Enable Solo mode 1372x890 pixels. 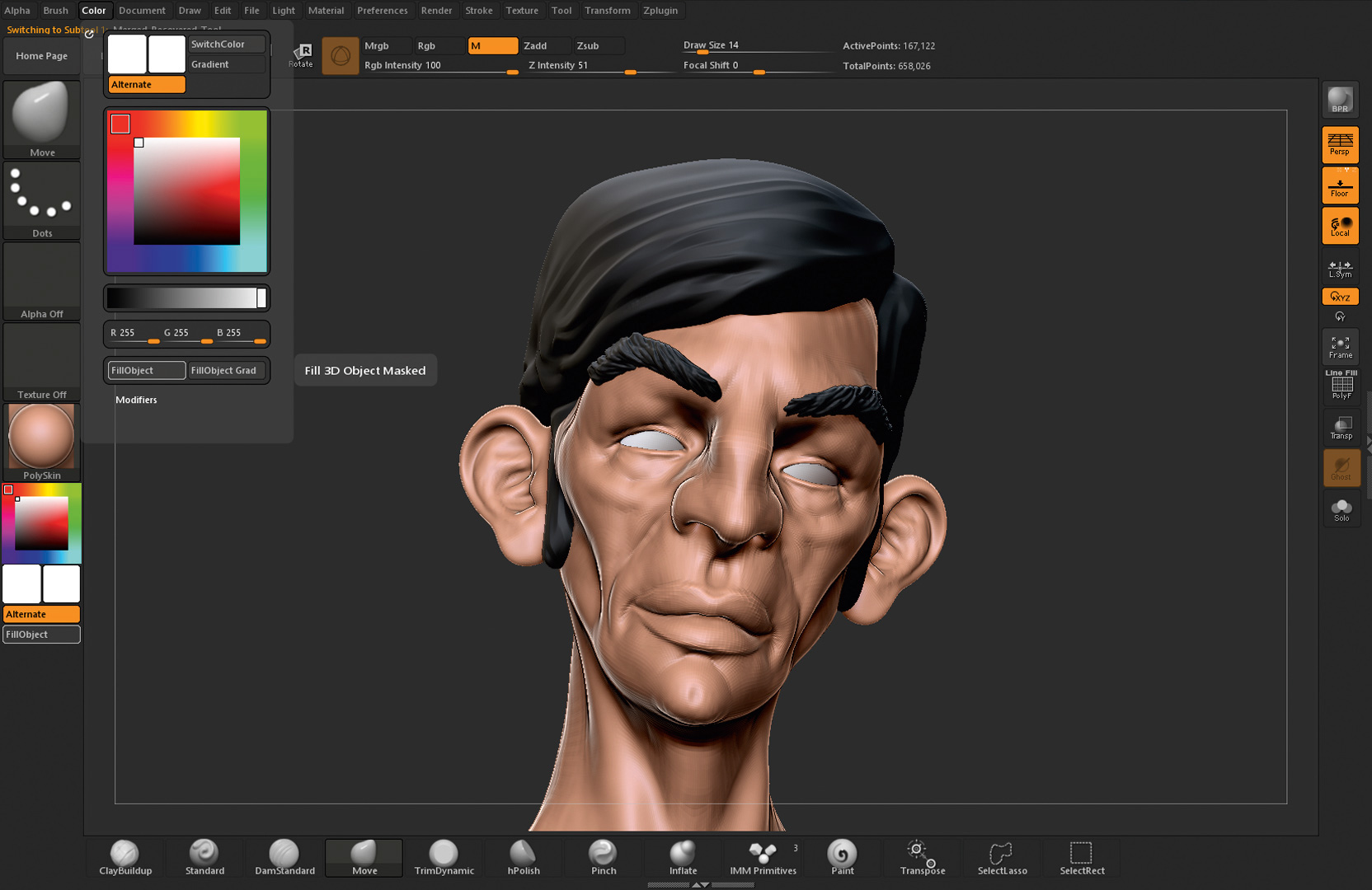point(1341,509)
